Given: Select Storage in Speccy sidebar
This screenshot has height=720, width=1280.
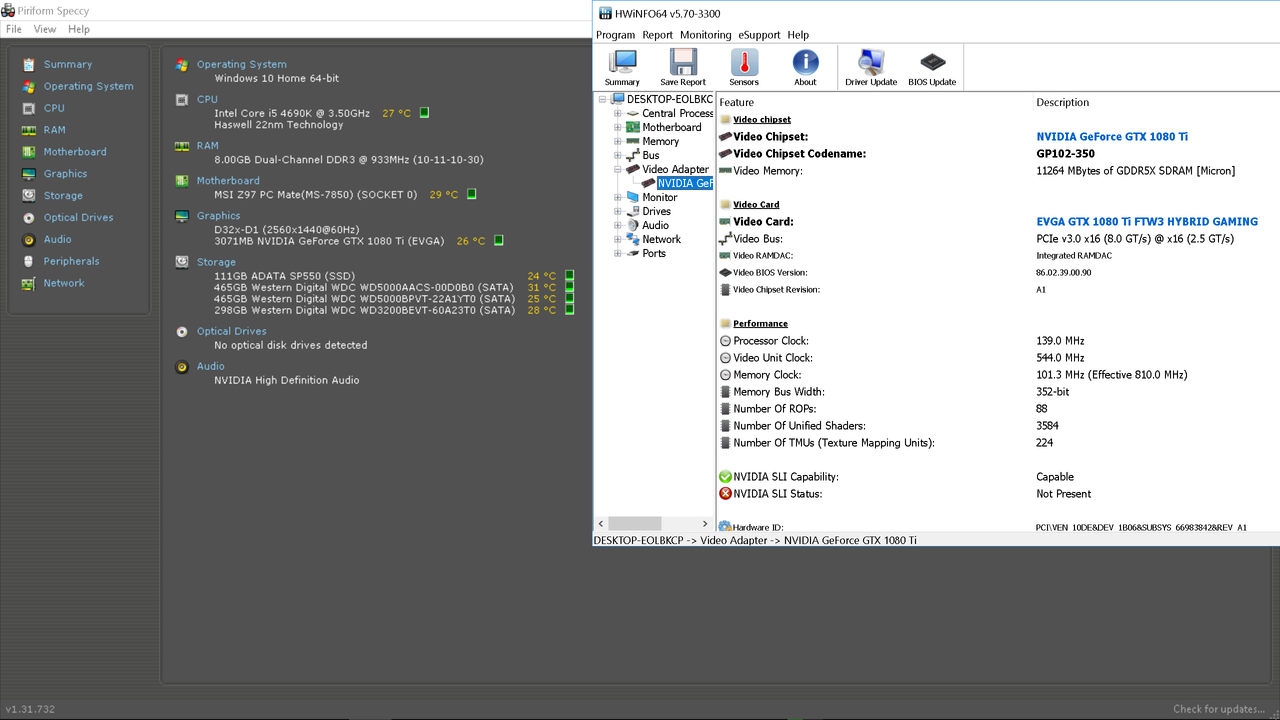Looking at the screenshot, I should (63, 196).
